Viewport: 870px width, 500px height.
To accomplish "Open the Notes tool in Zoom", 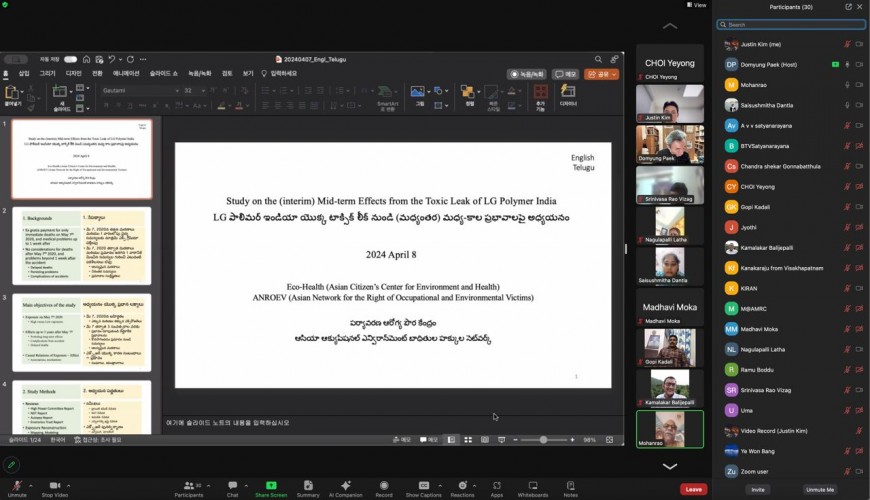I will [570, 487].
